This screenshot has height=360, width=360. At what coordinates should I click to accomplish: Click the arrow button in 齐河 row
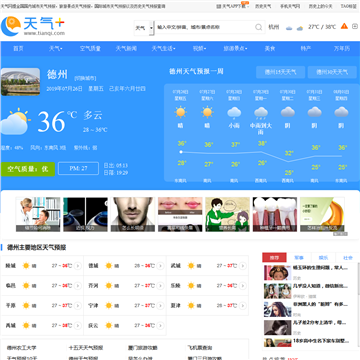point(160,286)
